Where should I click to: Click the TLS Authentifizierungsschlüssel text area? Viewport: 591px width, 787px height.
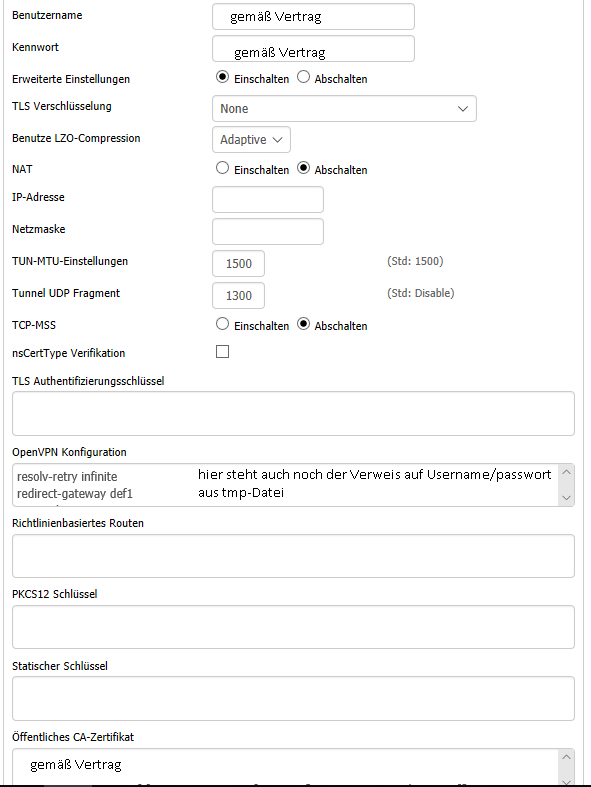(x=293, y=414)
